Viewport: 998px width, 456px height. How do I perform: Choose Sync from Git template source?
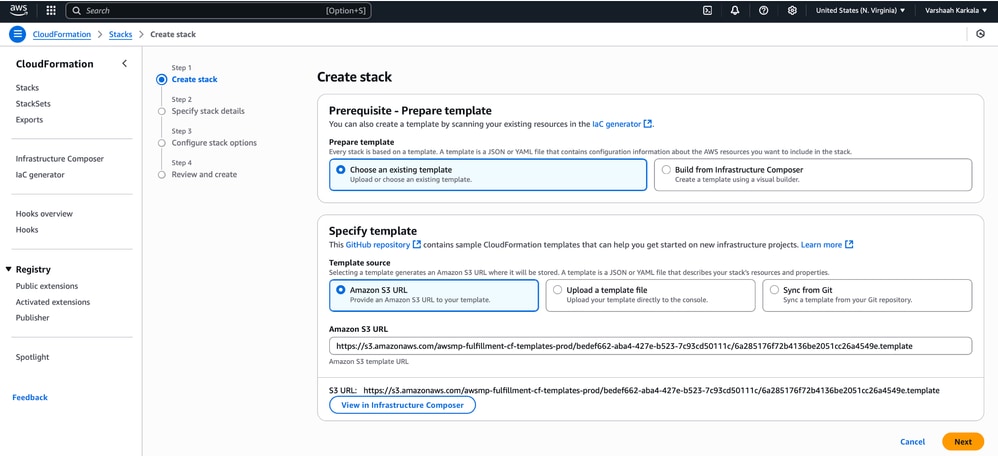774,290
